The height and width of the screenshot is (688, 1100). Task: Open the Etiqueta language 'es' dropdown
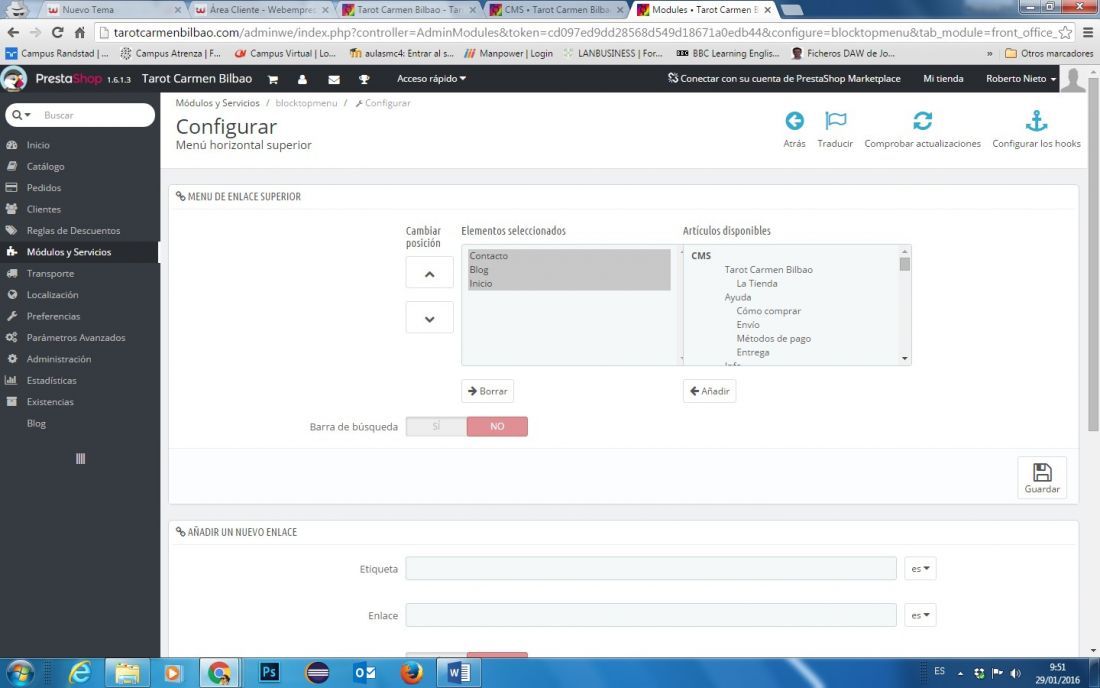pos(920,569)
